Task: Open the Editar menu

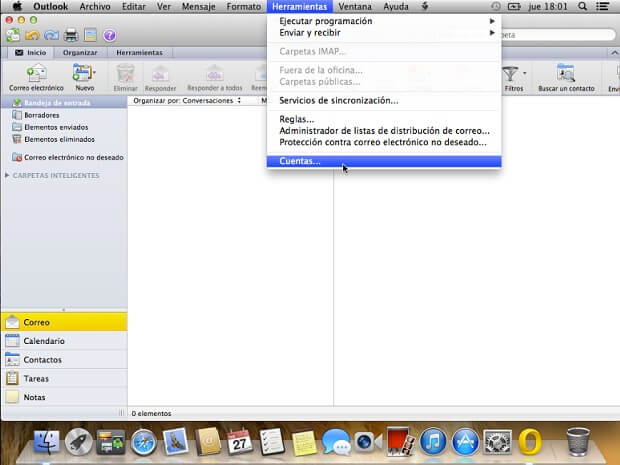Action: (134, 6)
